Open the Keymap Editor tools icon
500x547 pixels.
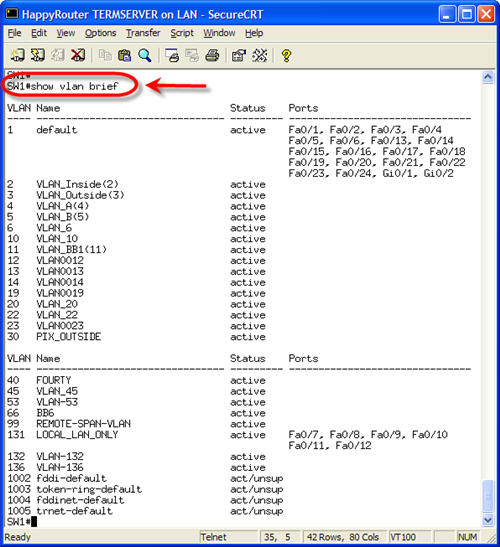coord(260,55)
